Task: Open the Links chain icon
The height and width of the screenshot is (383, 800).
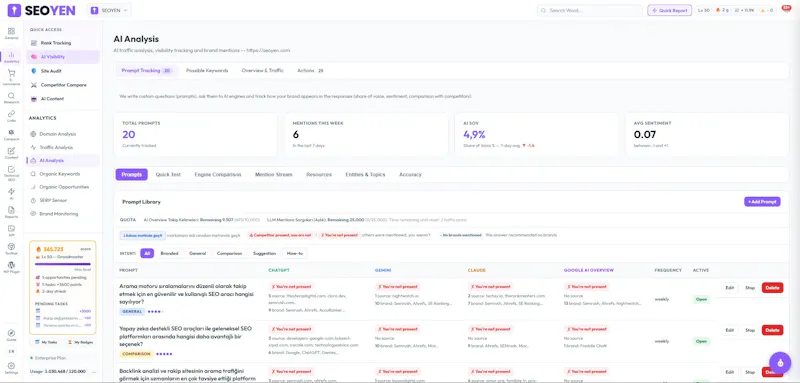Action: tap(11, 116)
